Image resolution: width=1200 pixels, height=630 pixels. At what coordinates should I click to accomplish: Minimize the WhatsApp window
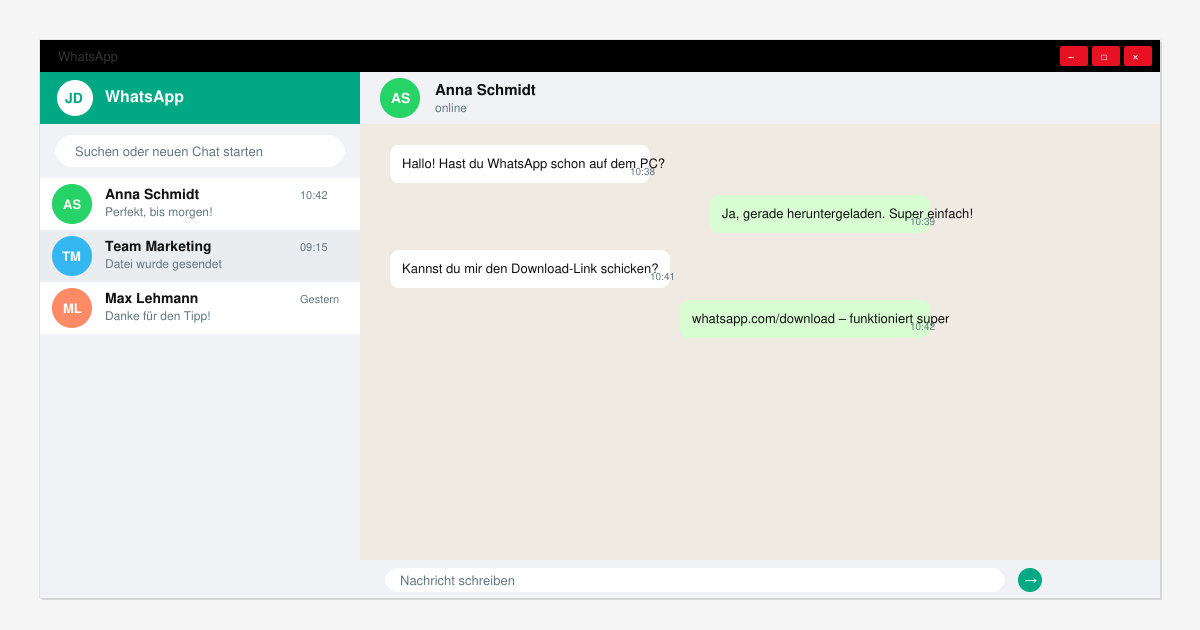pyautogui.click(x=1074, y=56)
